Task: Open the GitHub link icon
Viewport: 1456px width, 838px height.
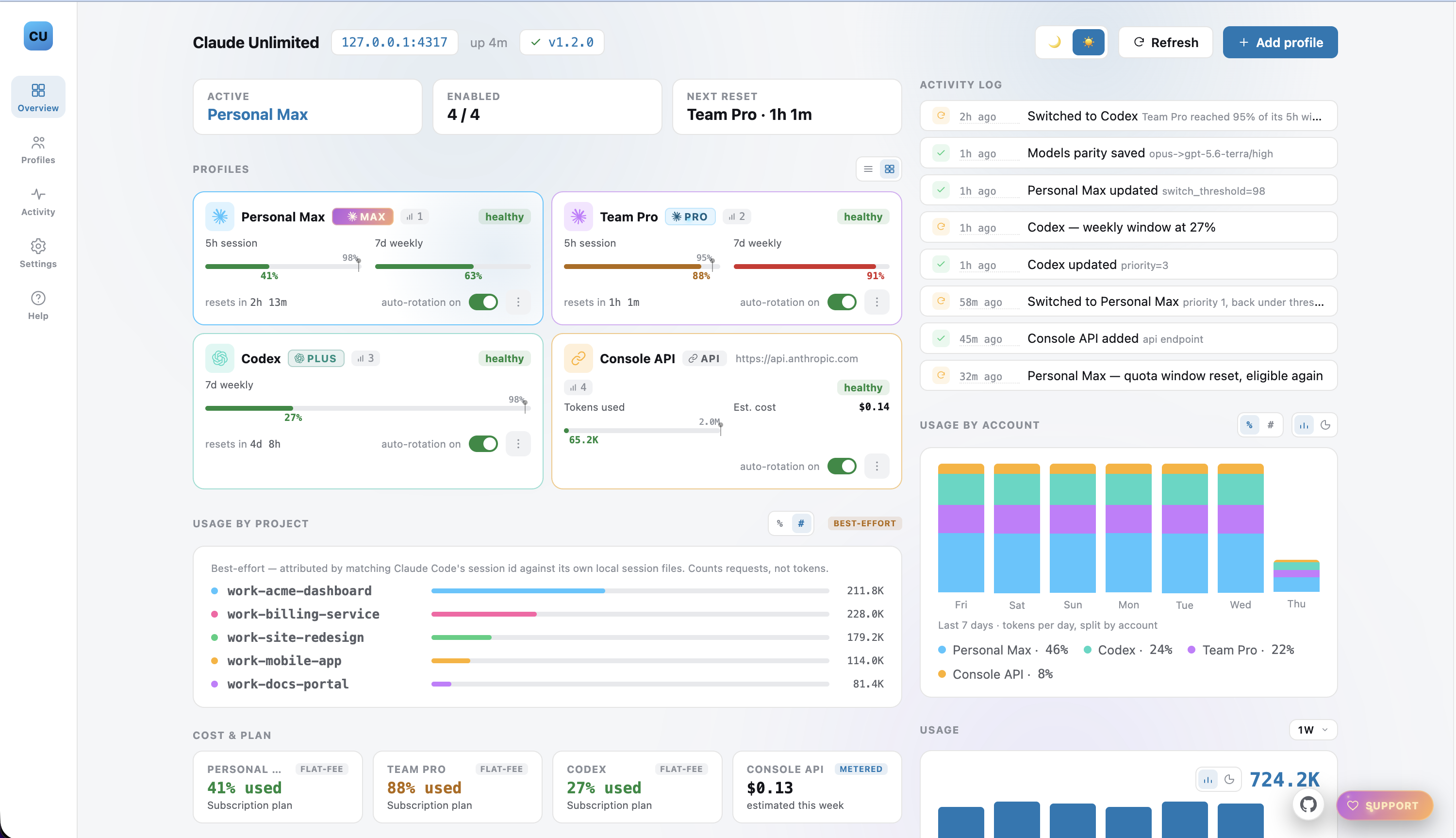Action: (1307, 804)
